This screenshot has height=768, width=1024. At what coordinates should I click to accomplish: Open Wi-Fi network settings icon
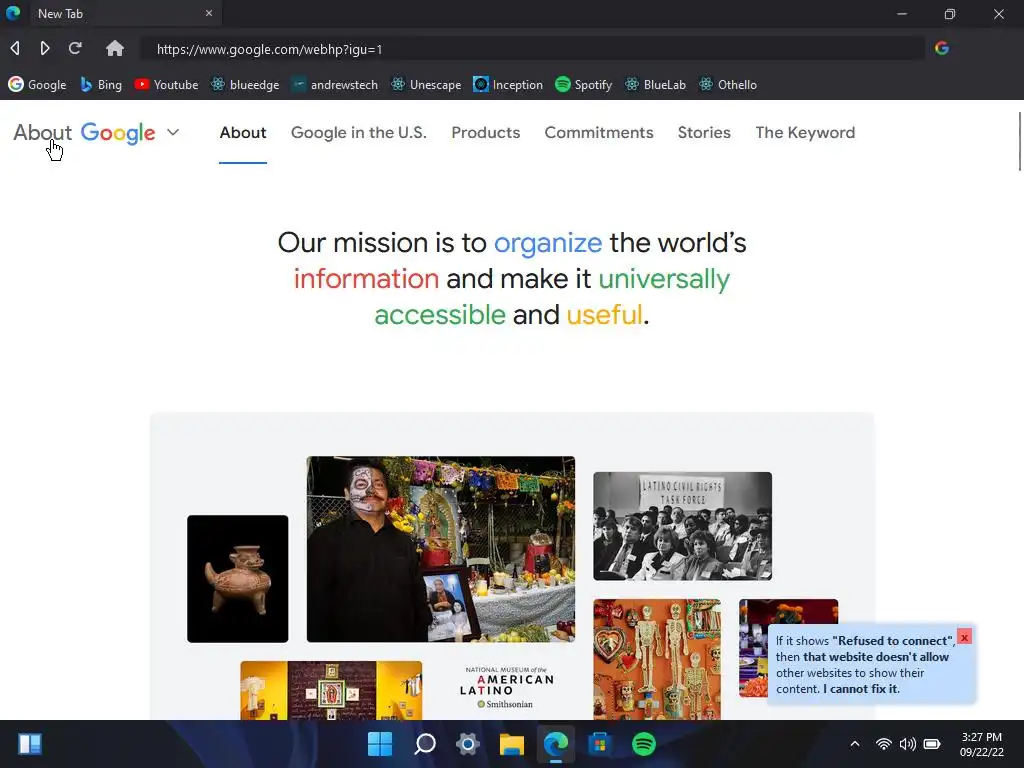coord(884,744)
